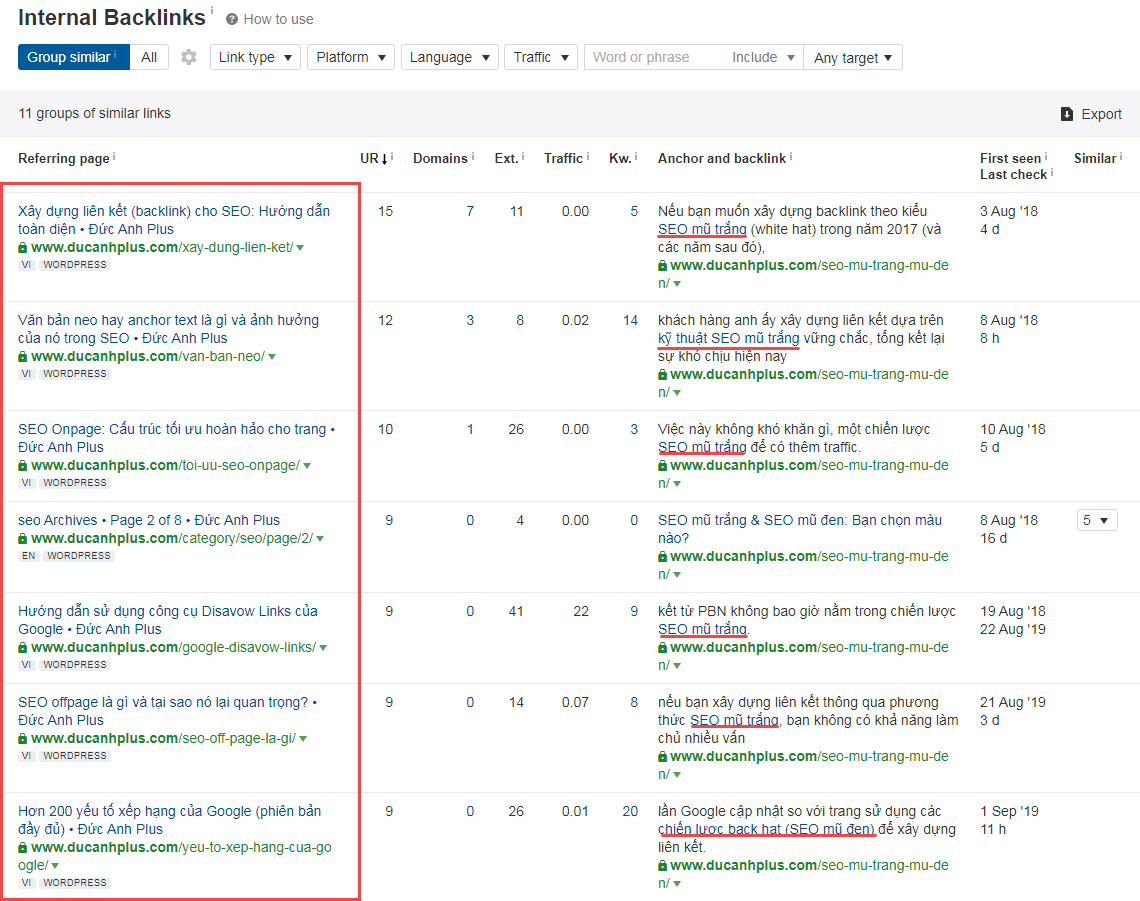
Task: Click the How to use help icon
Action: point(232,19)
